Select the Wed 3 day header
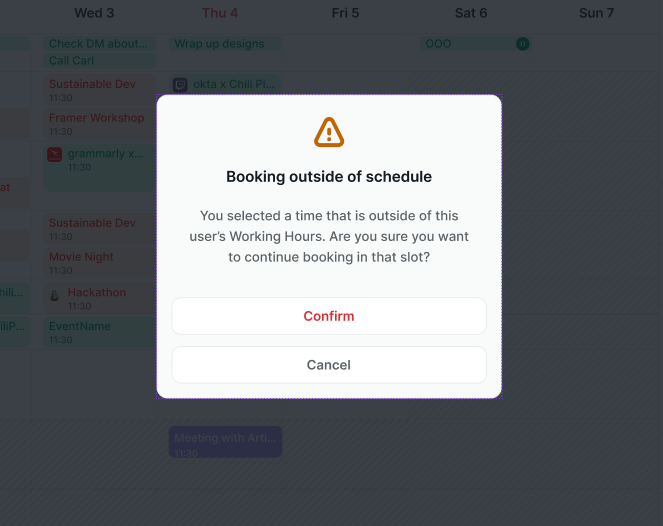The image size is (663, 526). (94, 13)
